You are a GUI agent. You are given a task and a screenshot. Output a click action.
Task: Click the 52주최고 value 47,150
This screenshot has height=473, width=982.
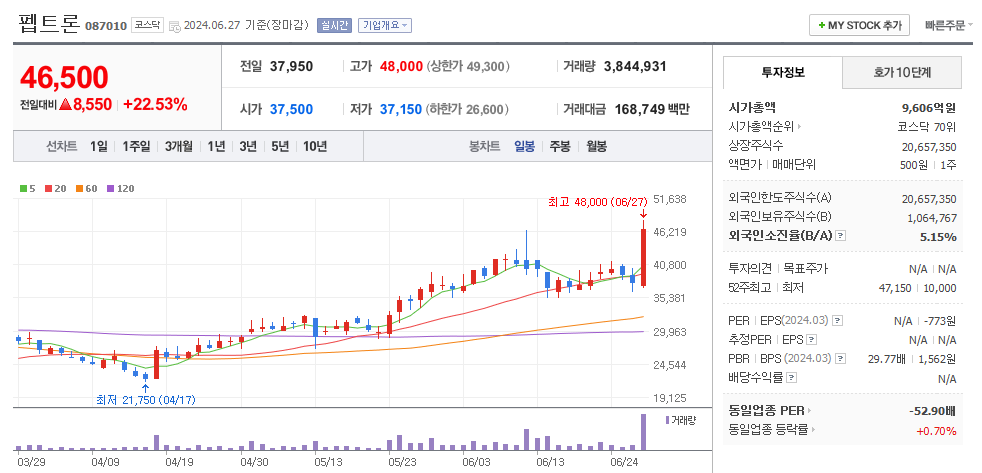[896, 288]
